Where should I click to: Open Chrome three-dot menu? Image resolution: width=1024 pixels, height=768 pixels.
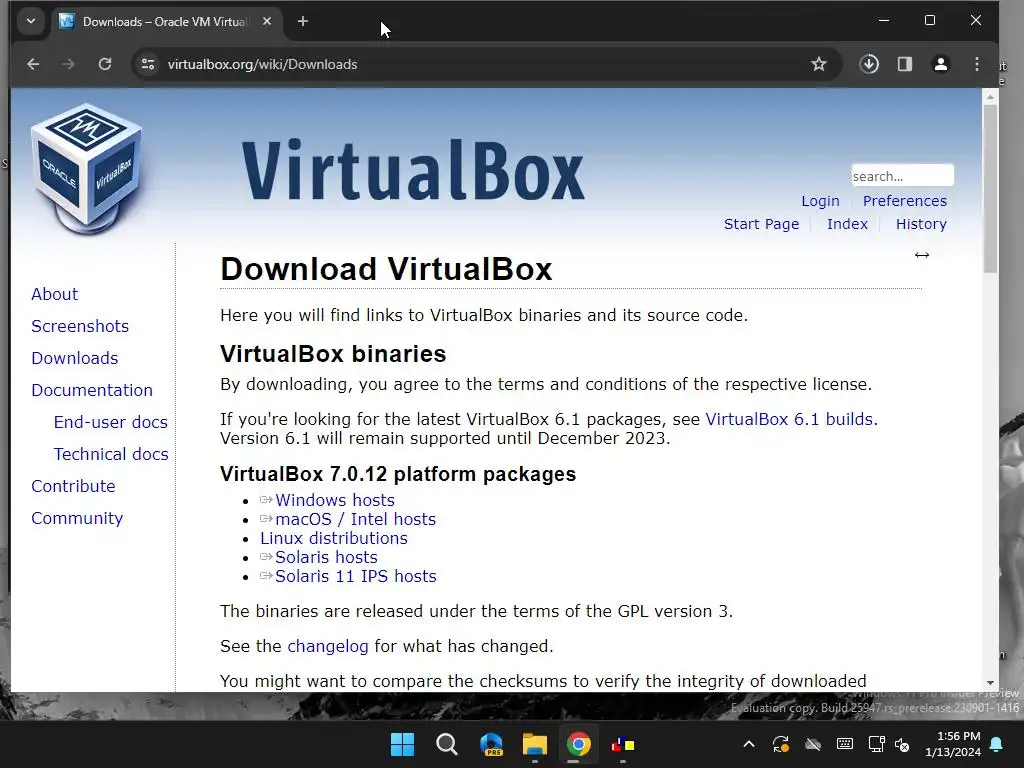[976, 64]
